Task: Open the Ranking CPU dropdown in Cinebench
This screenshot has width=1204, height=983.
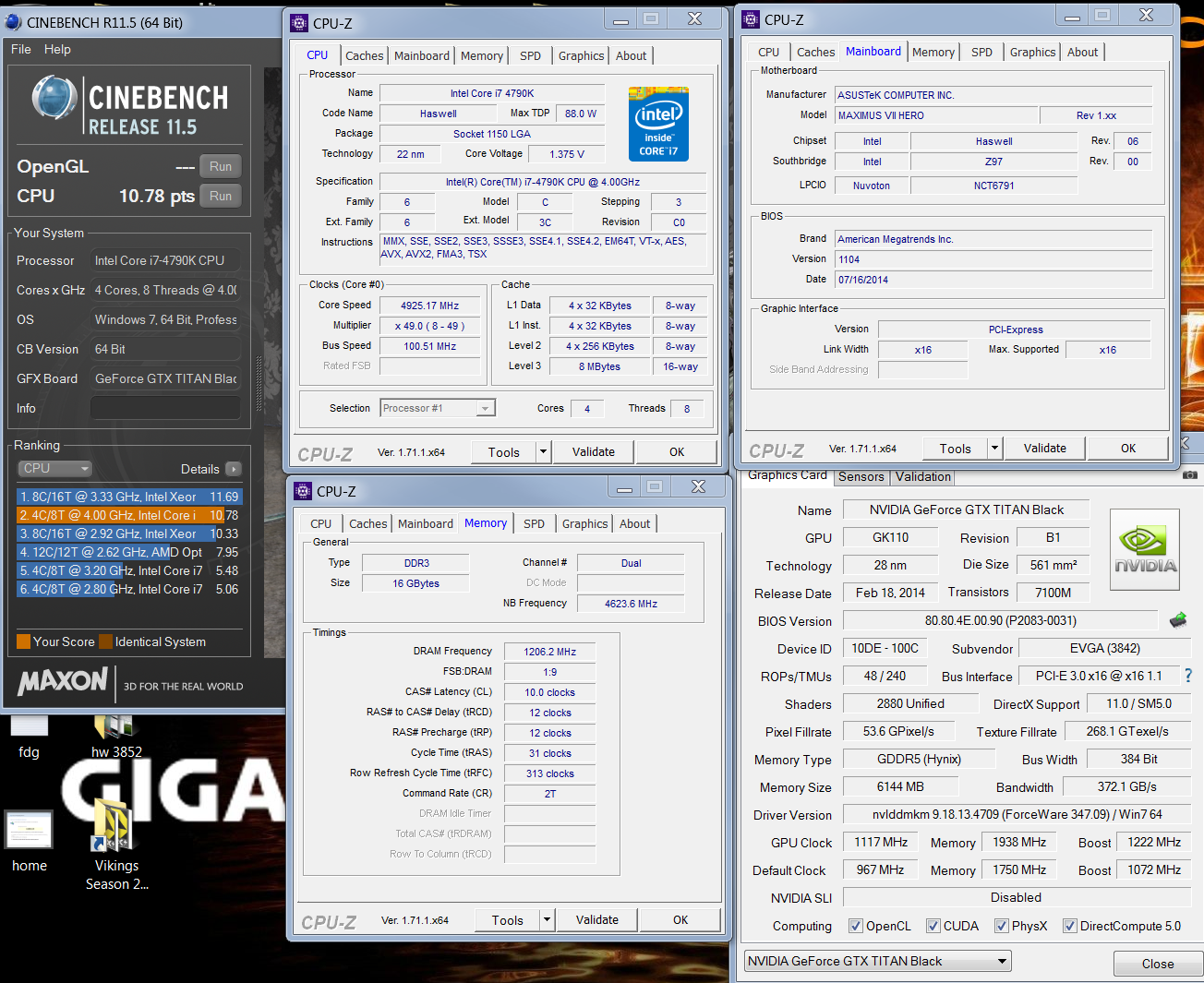Action: tap(54, 468)
